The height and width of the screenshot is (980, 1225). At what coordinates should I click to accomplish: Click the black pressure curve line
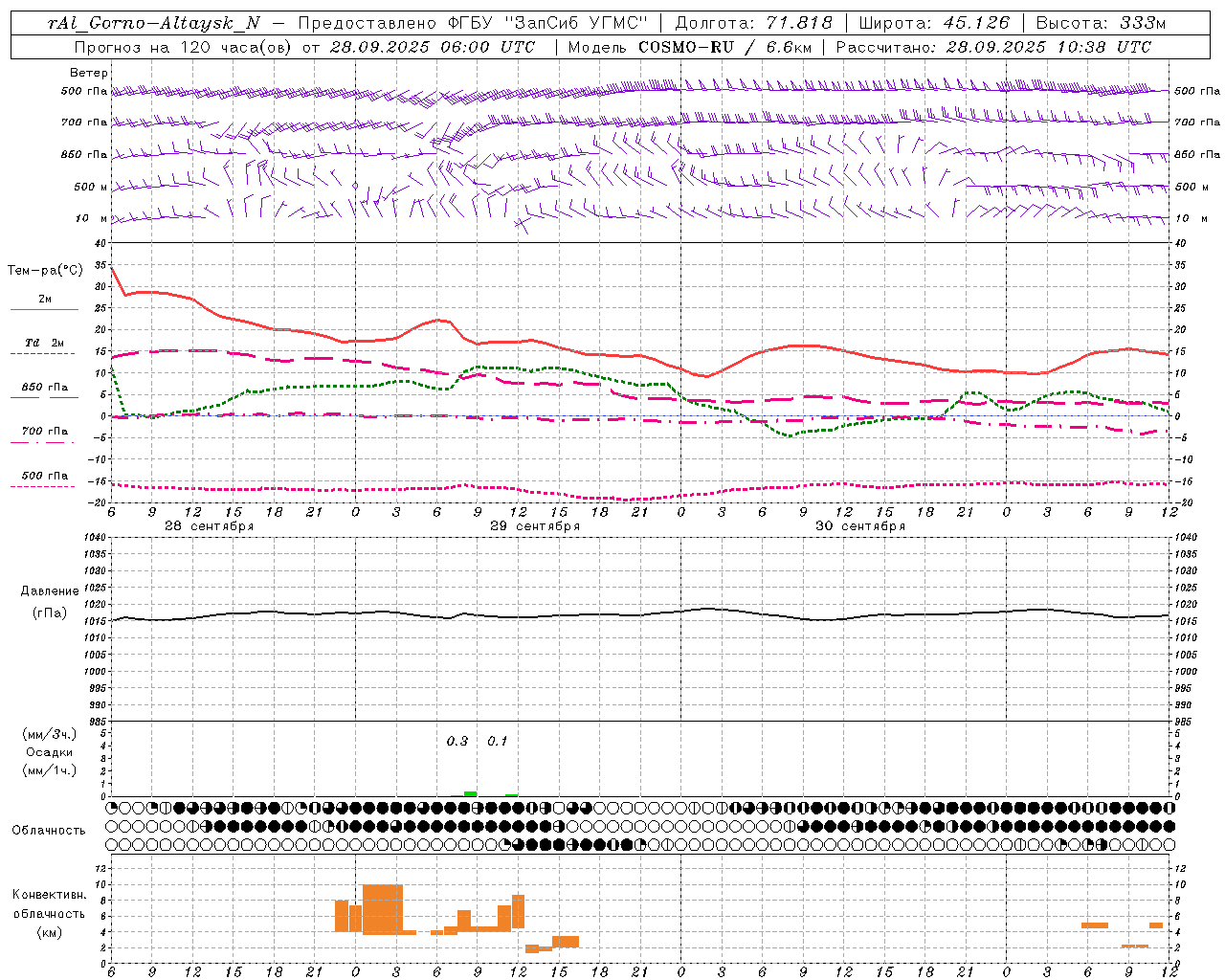pos(639,614)
